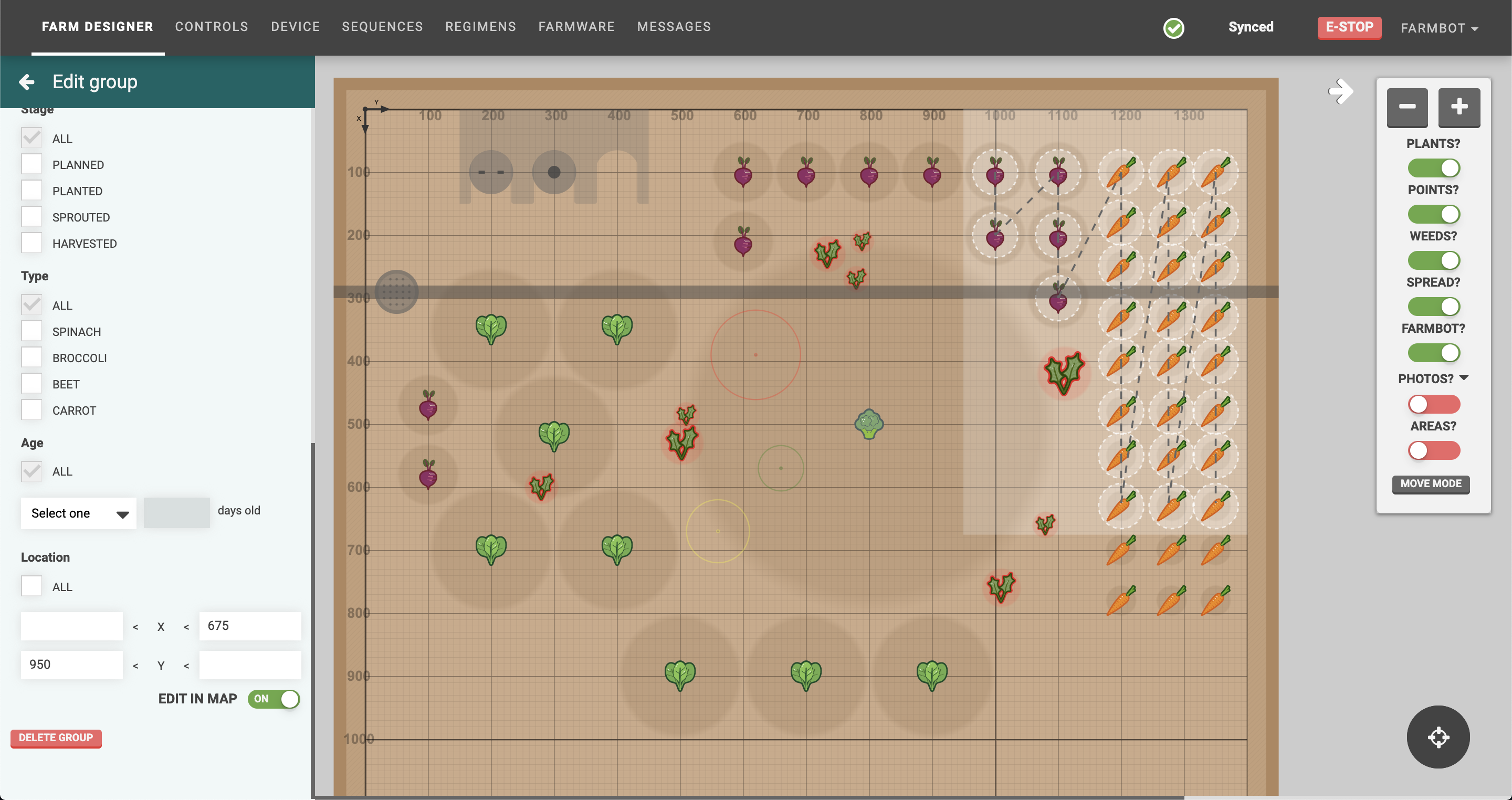Screen dimensions: 1512x800
Task: Turn off the EDIT IN MAP toggle
Action: (274, 699)
